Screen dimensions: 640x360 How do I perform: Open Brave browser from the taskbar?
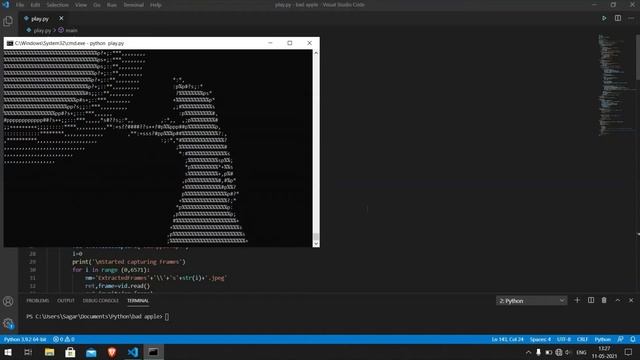(112, 352)
